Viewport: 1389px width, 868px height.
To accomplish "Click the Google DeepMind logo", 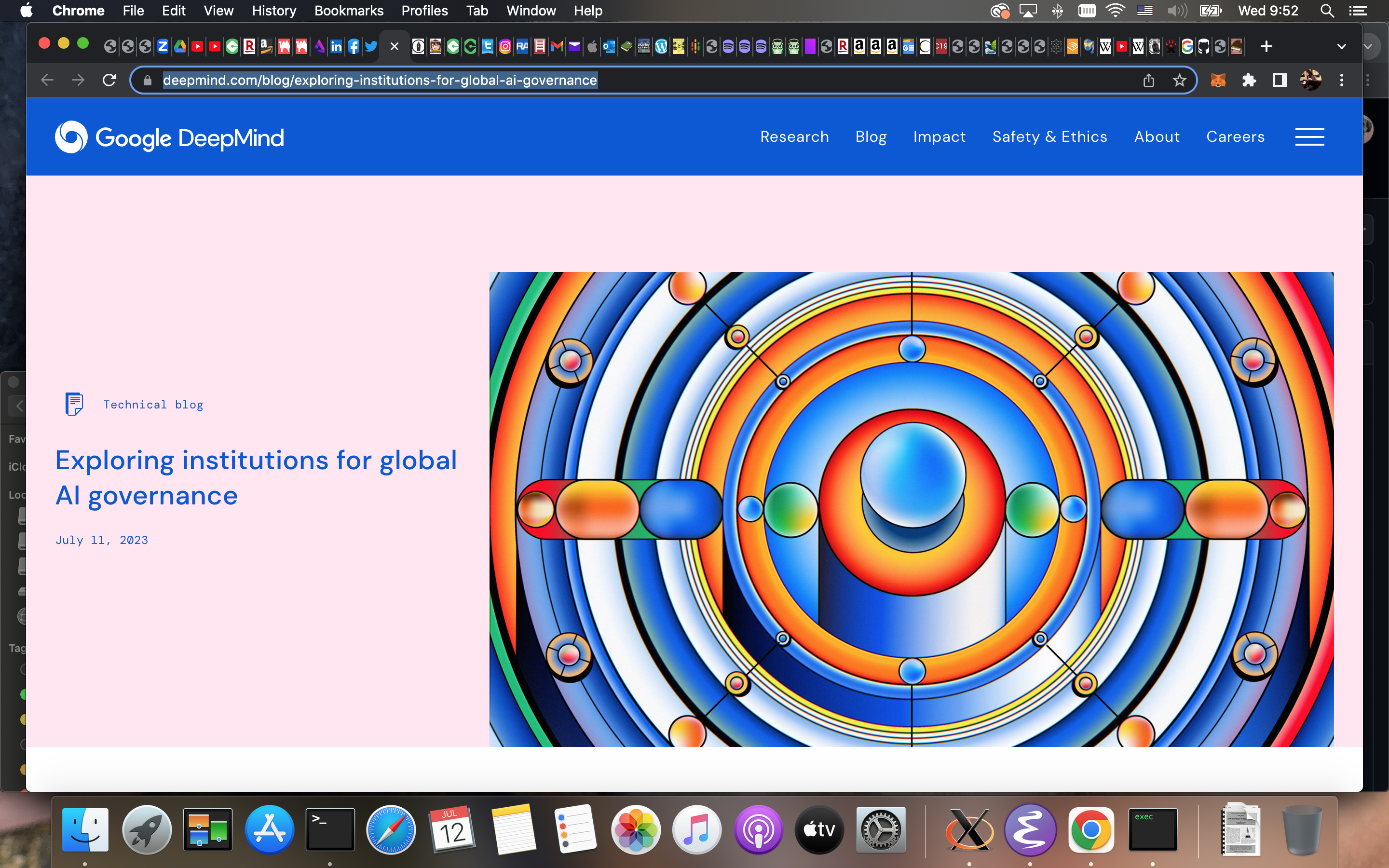I will [x=169, y=137].
